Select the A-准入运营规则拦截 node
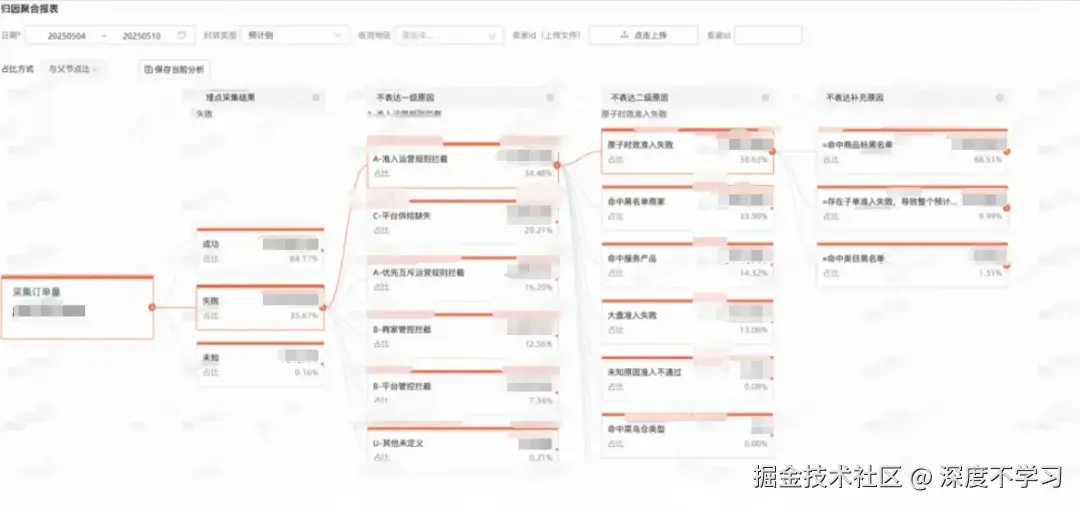Image resolution: width=1080 pixels, height=507 pixels. pyautogui.click(x=463, y=165)
